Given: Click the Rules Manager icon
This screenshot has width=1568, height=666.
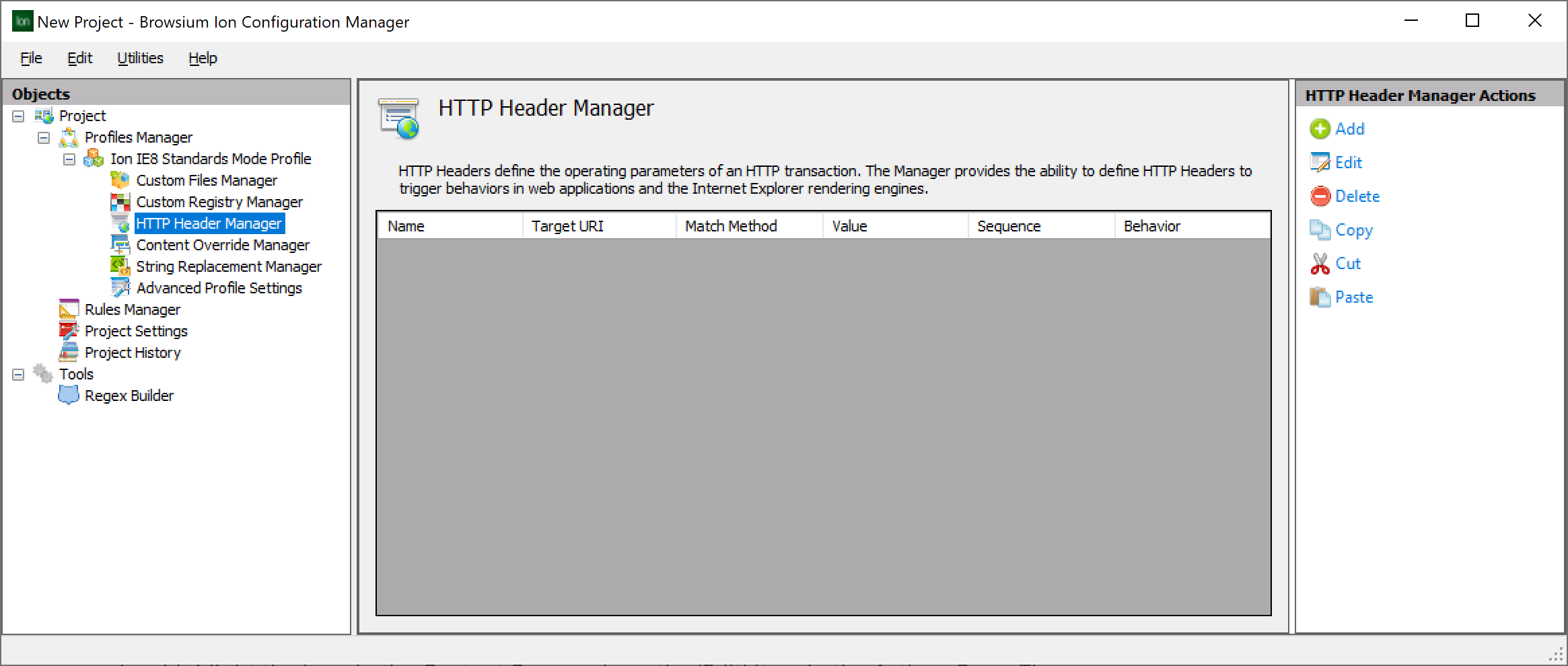Looking at the screenshot, I should (69, 309).
